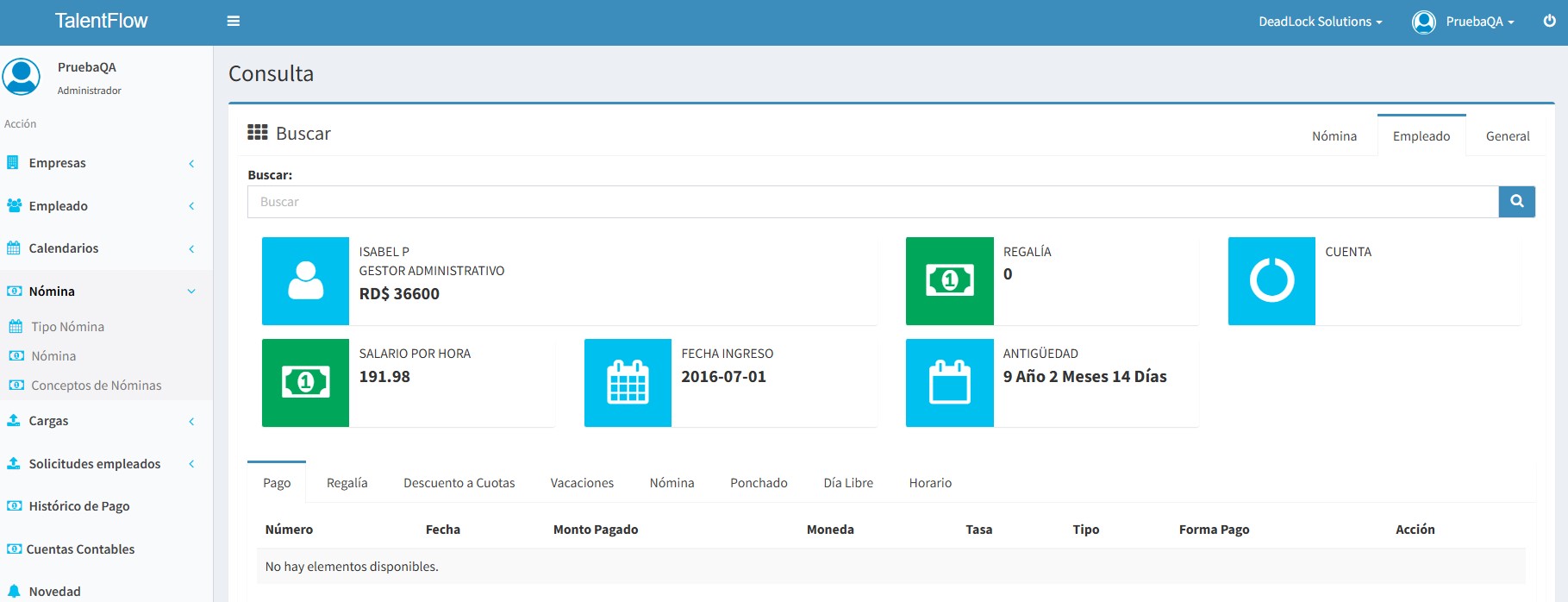Viewport: 1568px width, 602px height.
Task: Click the Fecha column header
Action: pyautogui.click(x=443, y=529)
